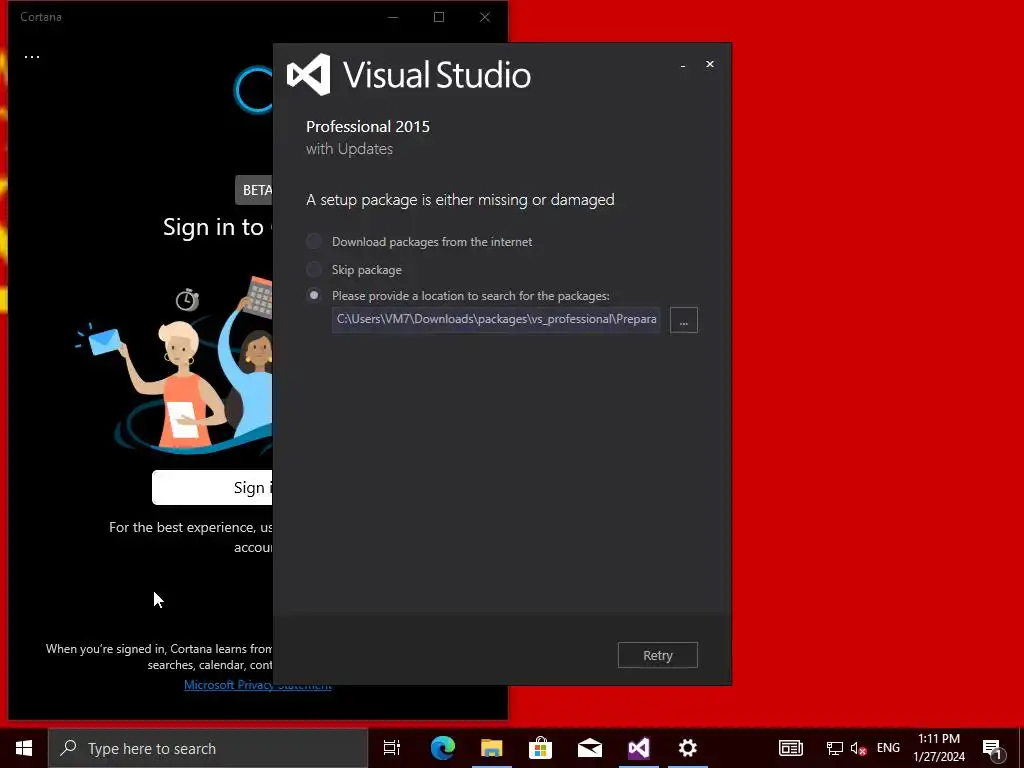Click the Cortana circle logo

point(253,89)
